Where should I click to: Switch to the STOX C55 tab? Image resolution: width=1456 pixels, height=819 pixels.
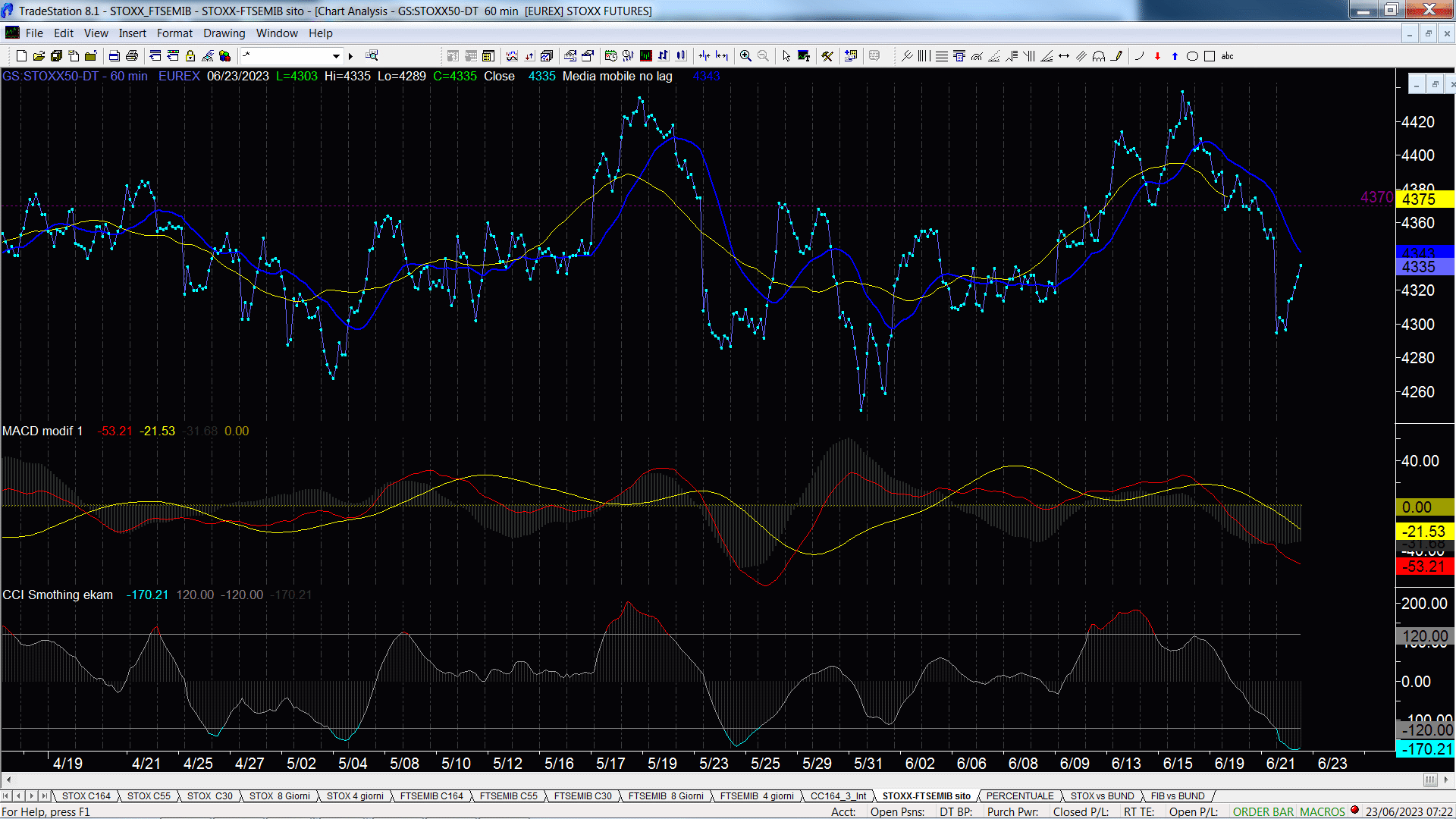[x=149, y=796]
